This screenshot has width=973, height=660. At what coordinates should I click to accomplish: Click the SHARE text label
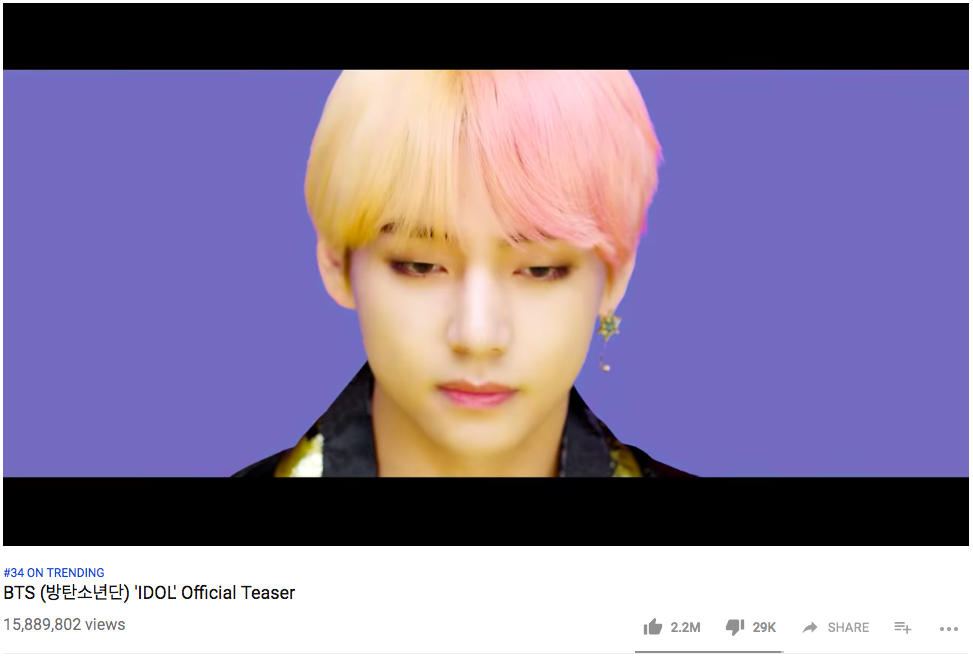[x=848, y=628]
